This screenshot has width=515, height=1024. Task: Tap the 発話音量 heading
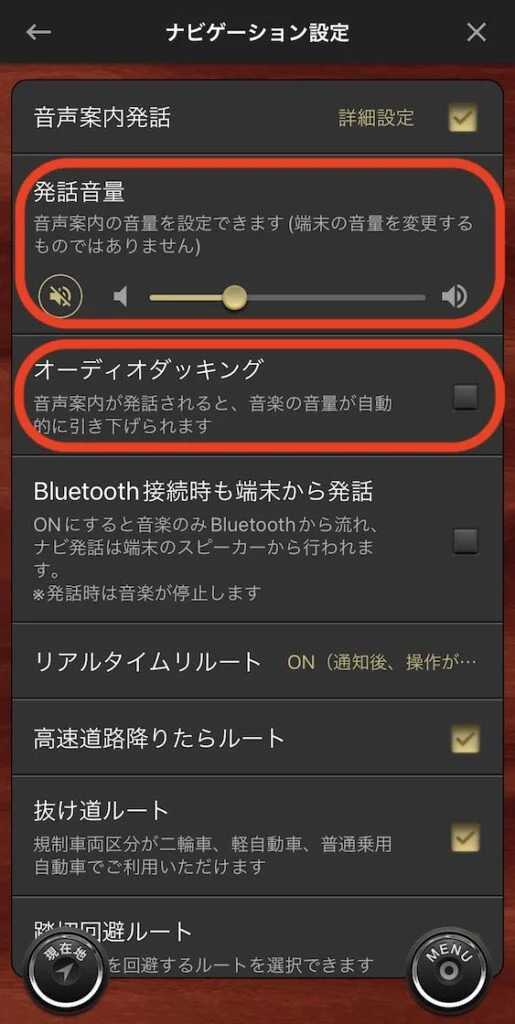(79, 193)
